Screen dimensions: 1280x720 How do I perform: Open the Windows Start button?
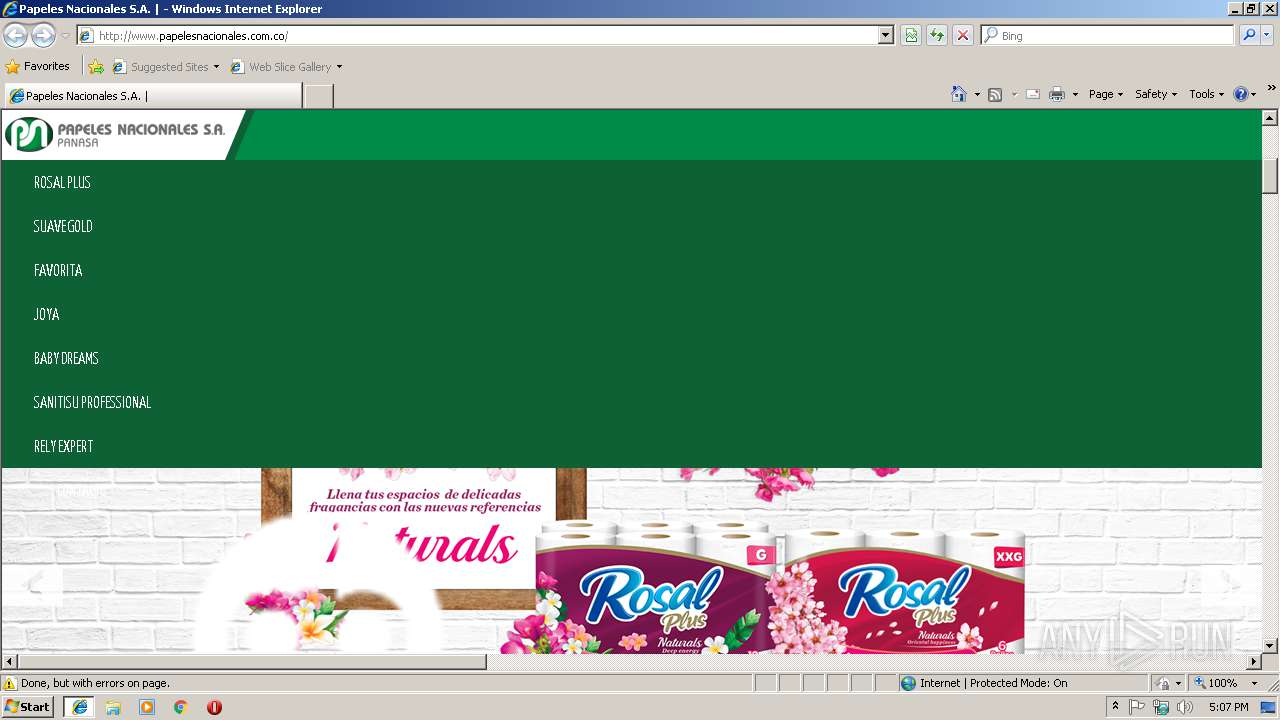(28, 707)
